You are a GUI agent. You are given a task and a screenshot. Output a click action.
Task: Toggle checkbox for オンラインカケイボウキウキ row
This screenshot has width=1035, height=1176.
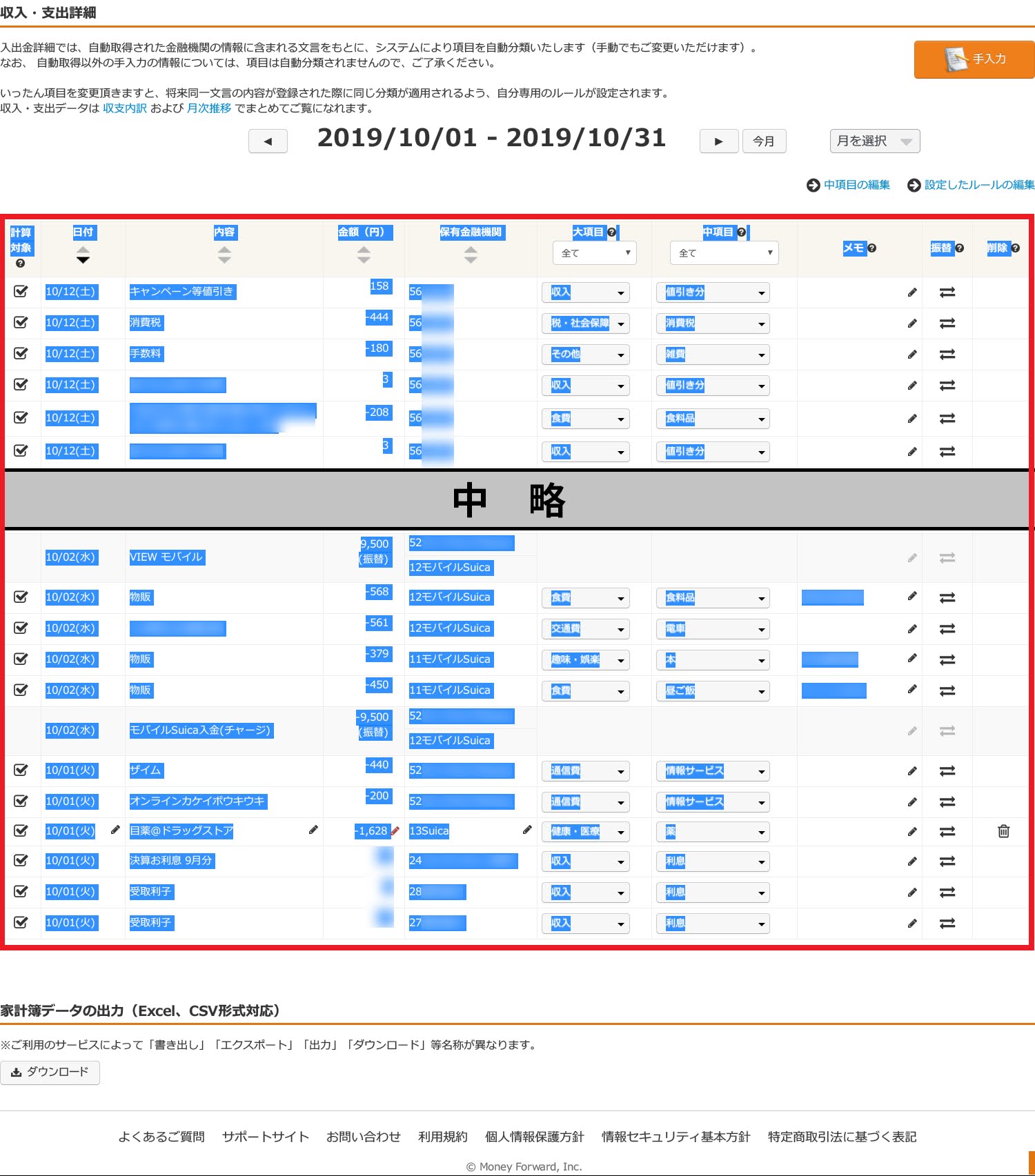(21, 801)
